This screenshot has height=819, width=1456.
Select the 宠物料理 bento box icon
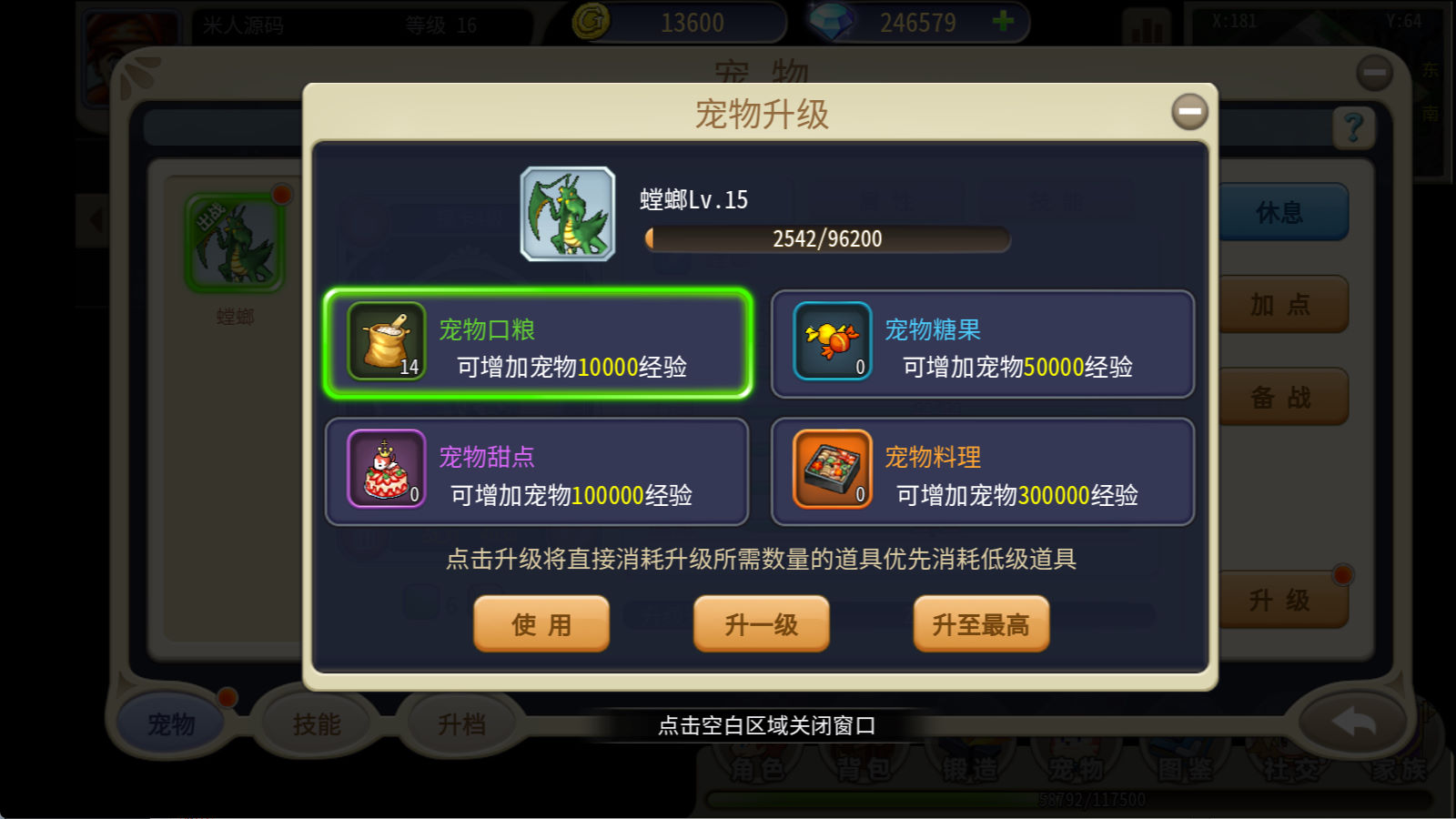[832, 469]
